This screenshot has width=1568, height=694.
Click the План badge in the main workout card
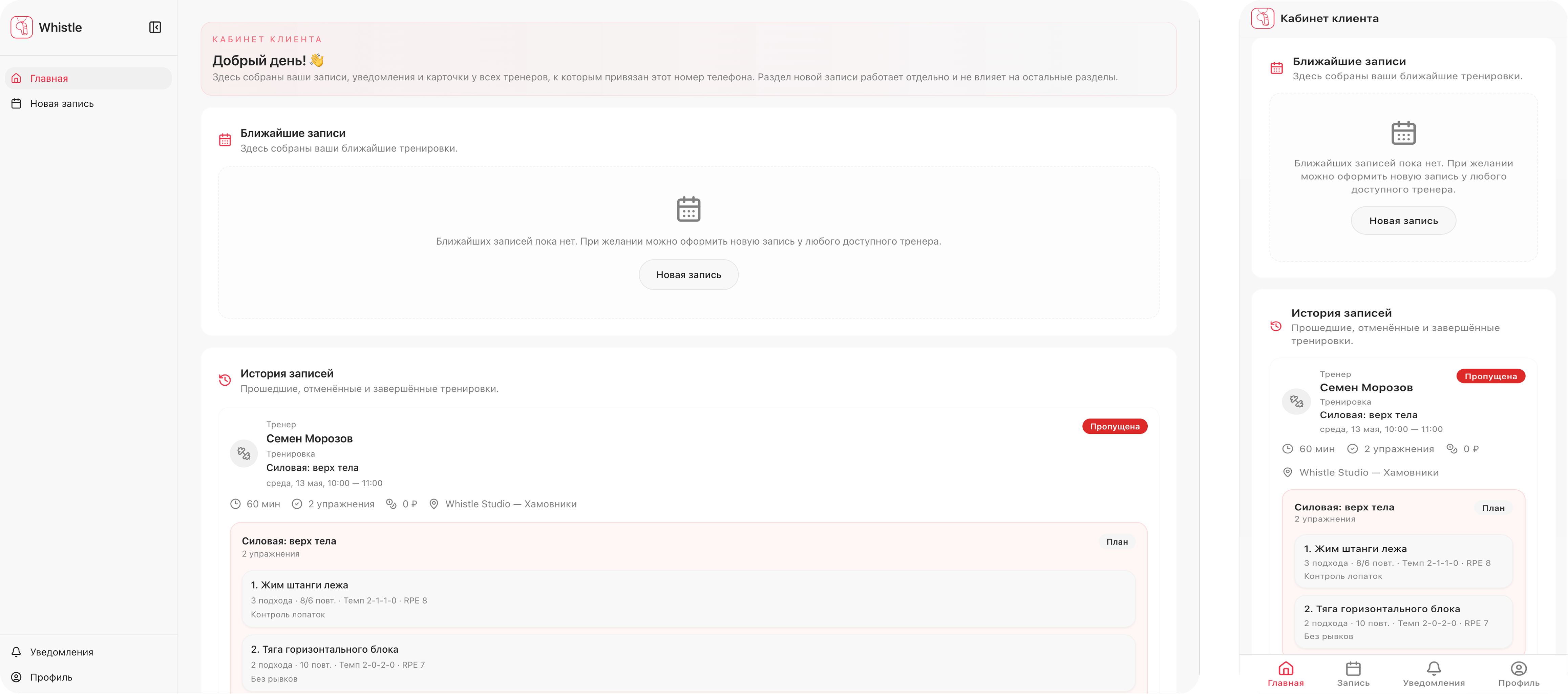[x=1117, y=542]
